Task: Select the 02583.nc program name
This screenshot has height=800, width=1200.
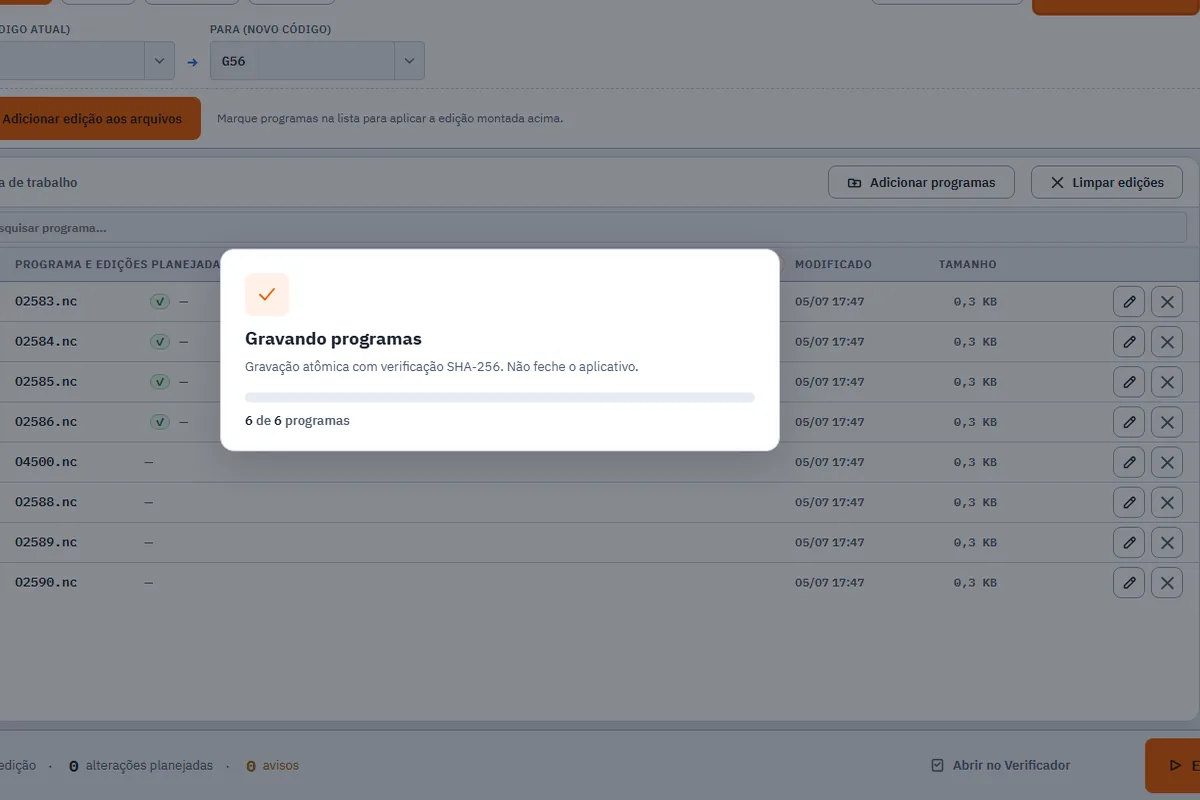Action: coord(46,301)
